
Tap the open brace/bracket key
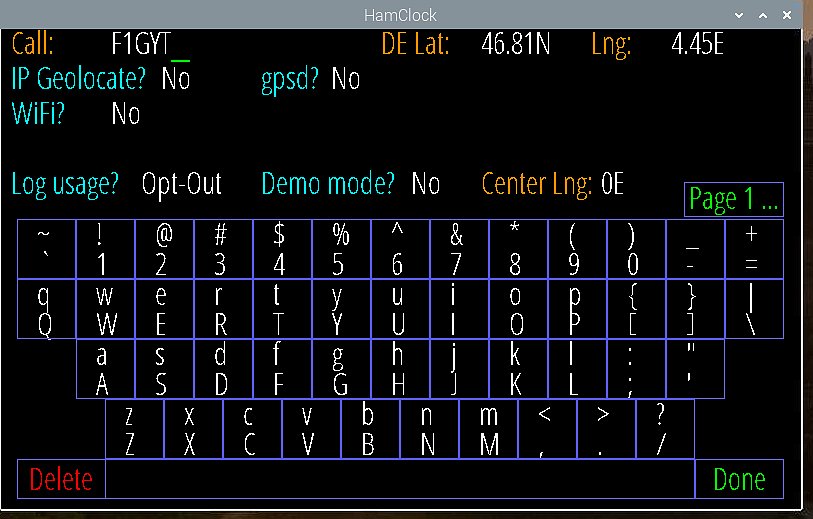coord(636,309)
